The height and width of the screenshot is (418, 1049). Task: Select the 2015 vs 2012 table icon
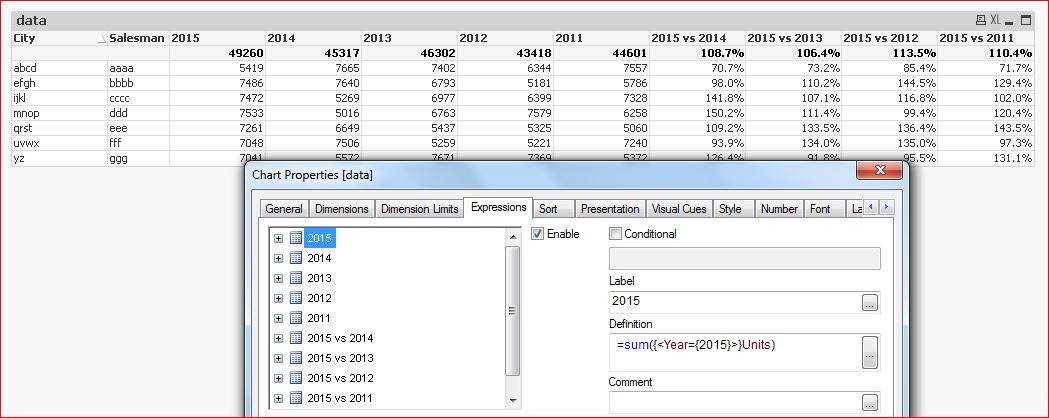(x=296, y=379)
